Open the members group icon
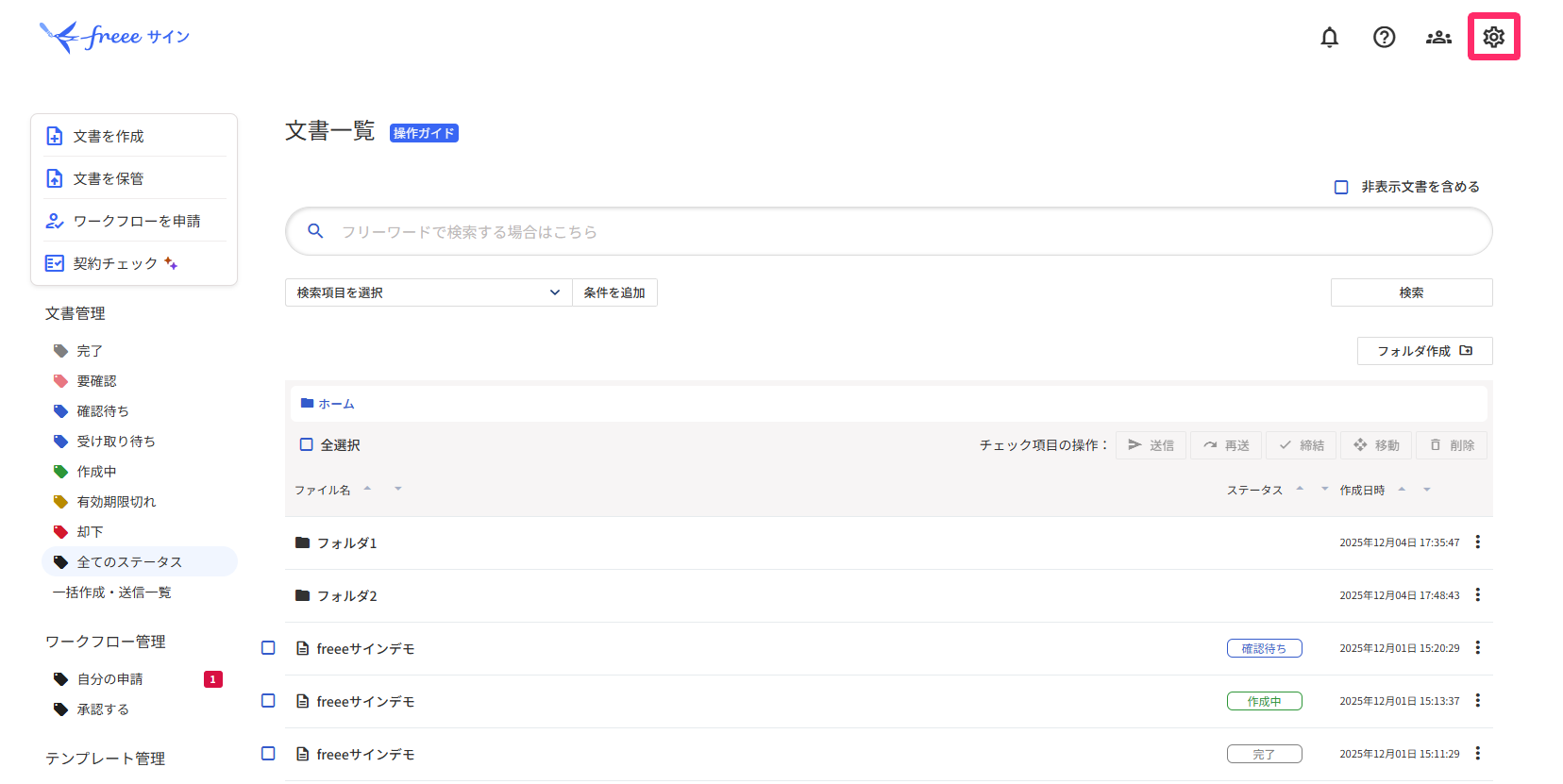This screenshot has width=1563, height=784. pyautogui.click(x=1438, y=37)
